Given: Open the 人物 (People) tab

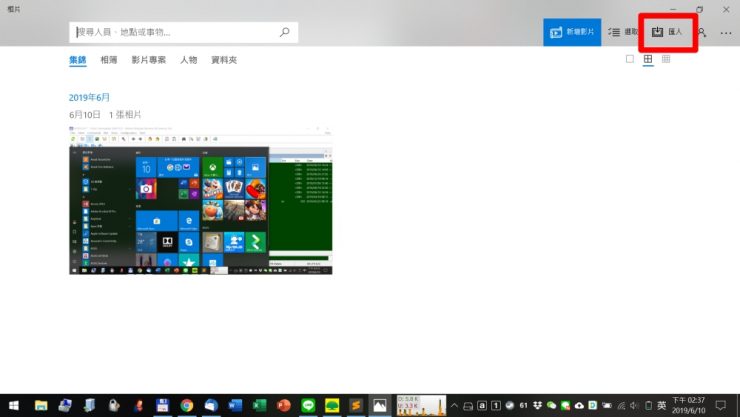Looking at the screenshot, I should click(188, 60).
